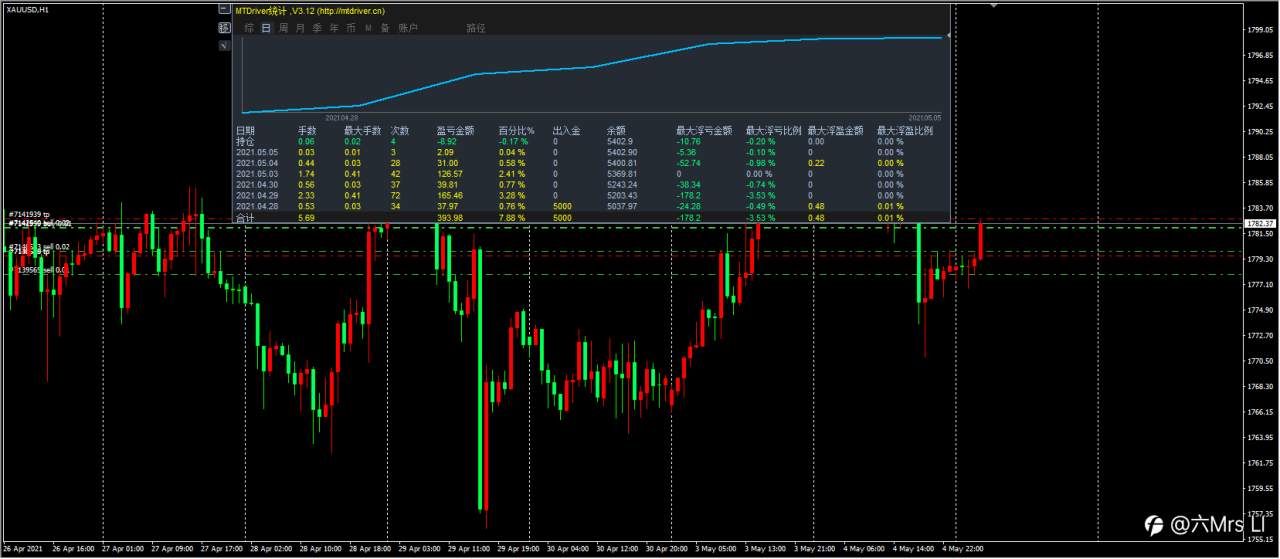The width and height of the screenshot is (1280, 559).
Task: Click the 4 May 22:00 time axis label
Action: pos(963,549)
